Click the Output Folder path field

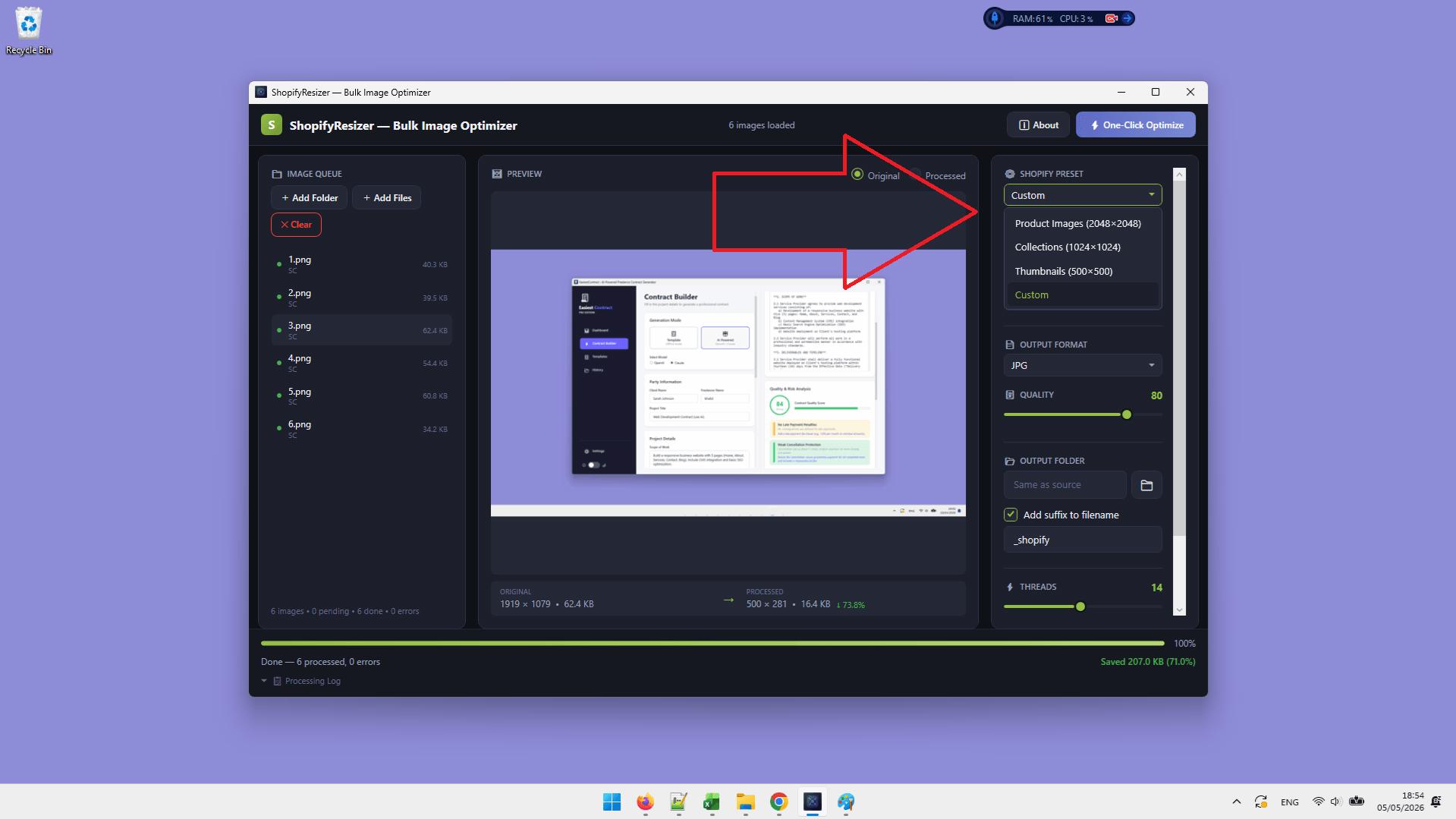[1064, 484]
